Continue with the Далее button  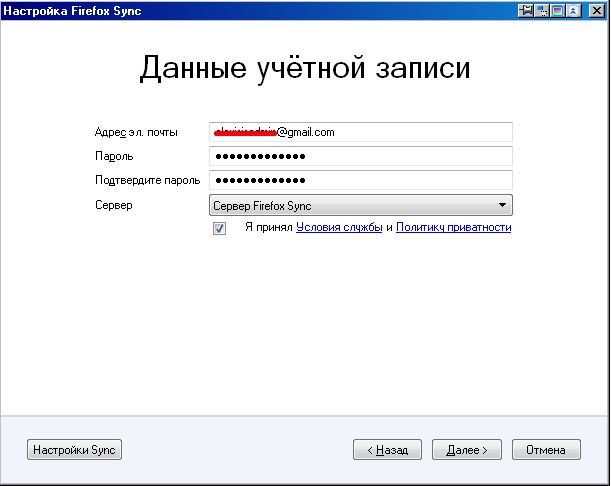point(467,450)
